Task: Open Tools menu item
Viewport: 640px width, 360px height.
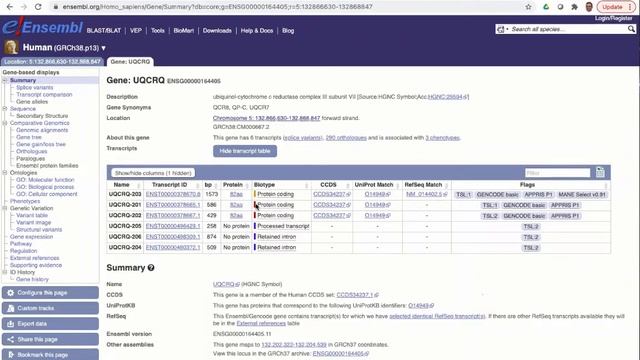Action: click(158, 31)
